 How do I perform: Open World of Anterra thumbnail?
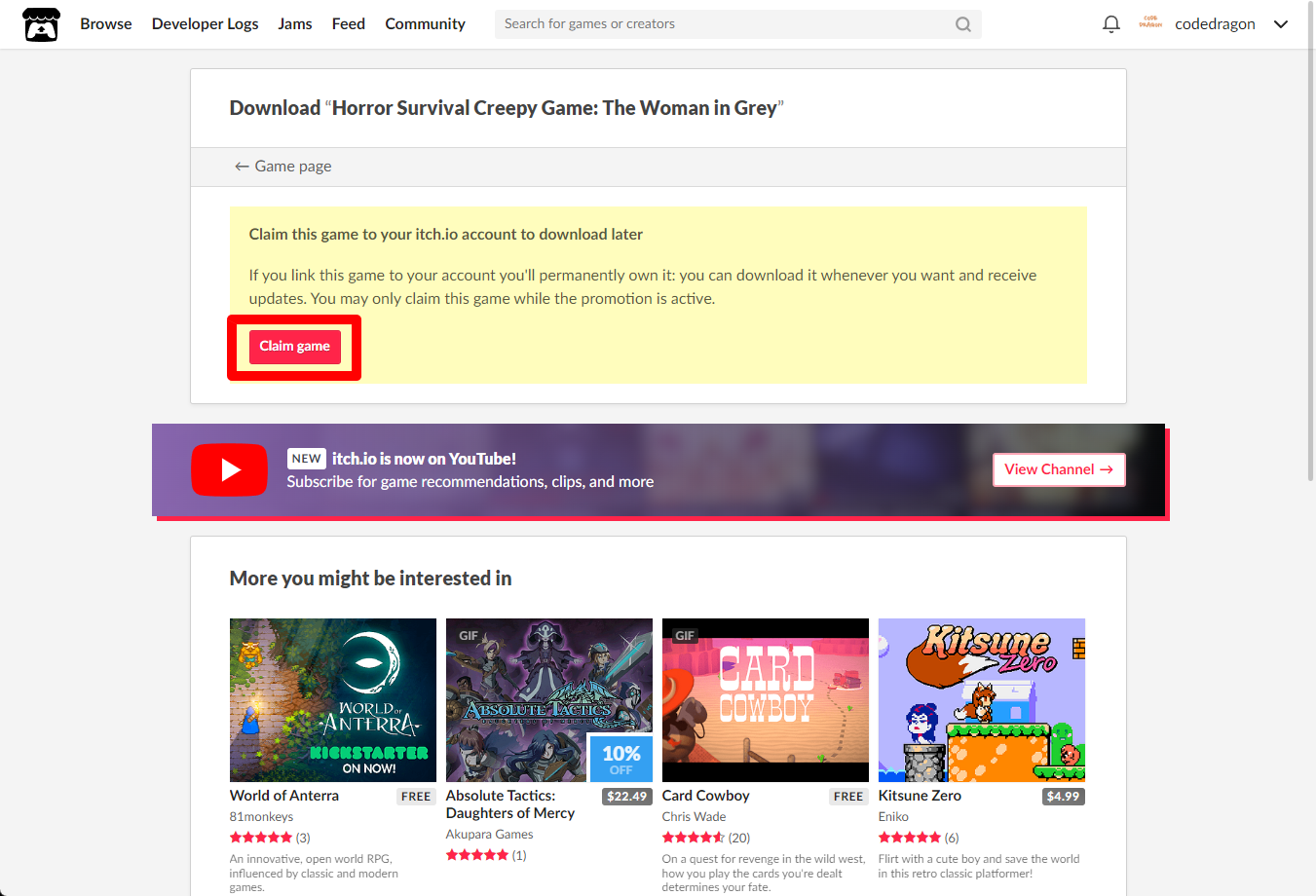[333, 700]
